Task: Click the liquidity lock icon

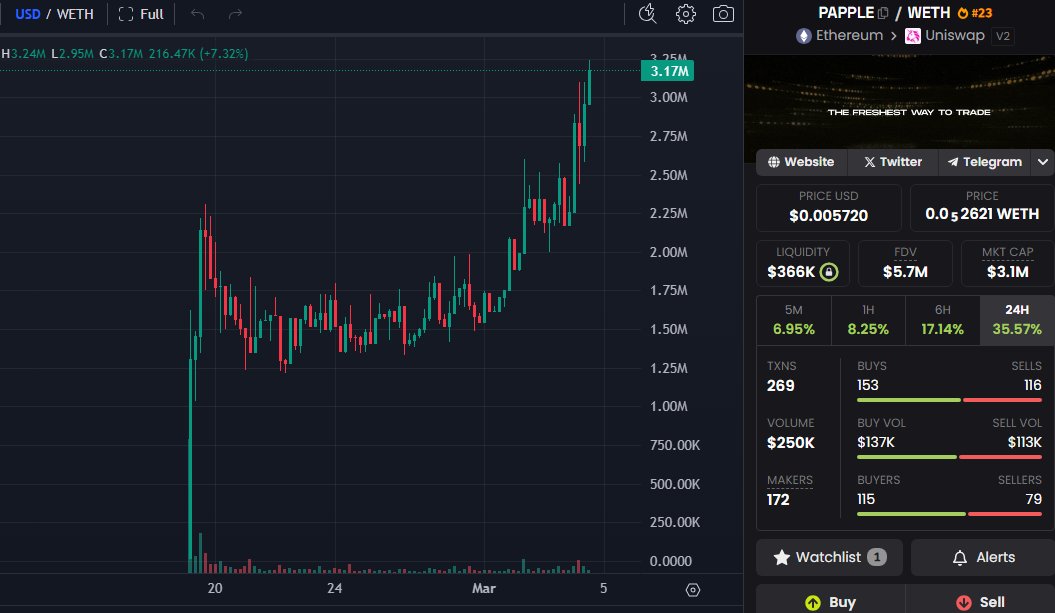Action: pyautogui.click(x=829, y=272)
